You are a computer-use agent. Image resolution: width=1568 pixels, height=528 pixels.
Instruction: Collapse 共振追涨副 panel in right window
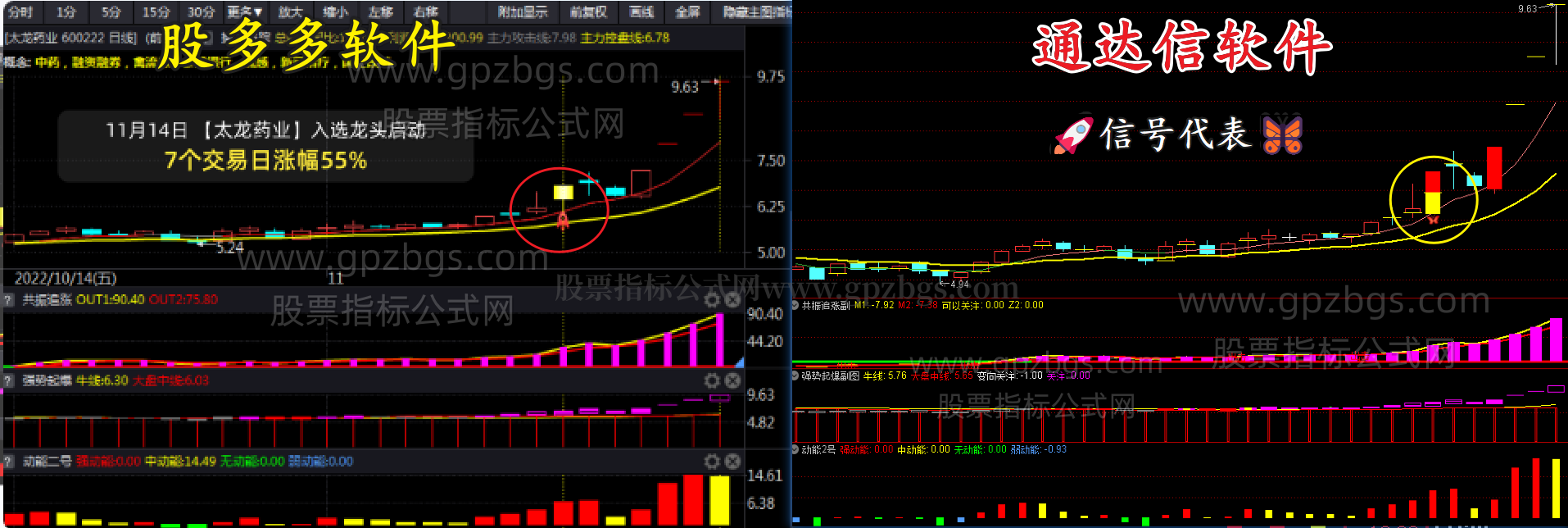795,305
